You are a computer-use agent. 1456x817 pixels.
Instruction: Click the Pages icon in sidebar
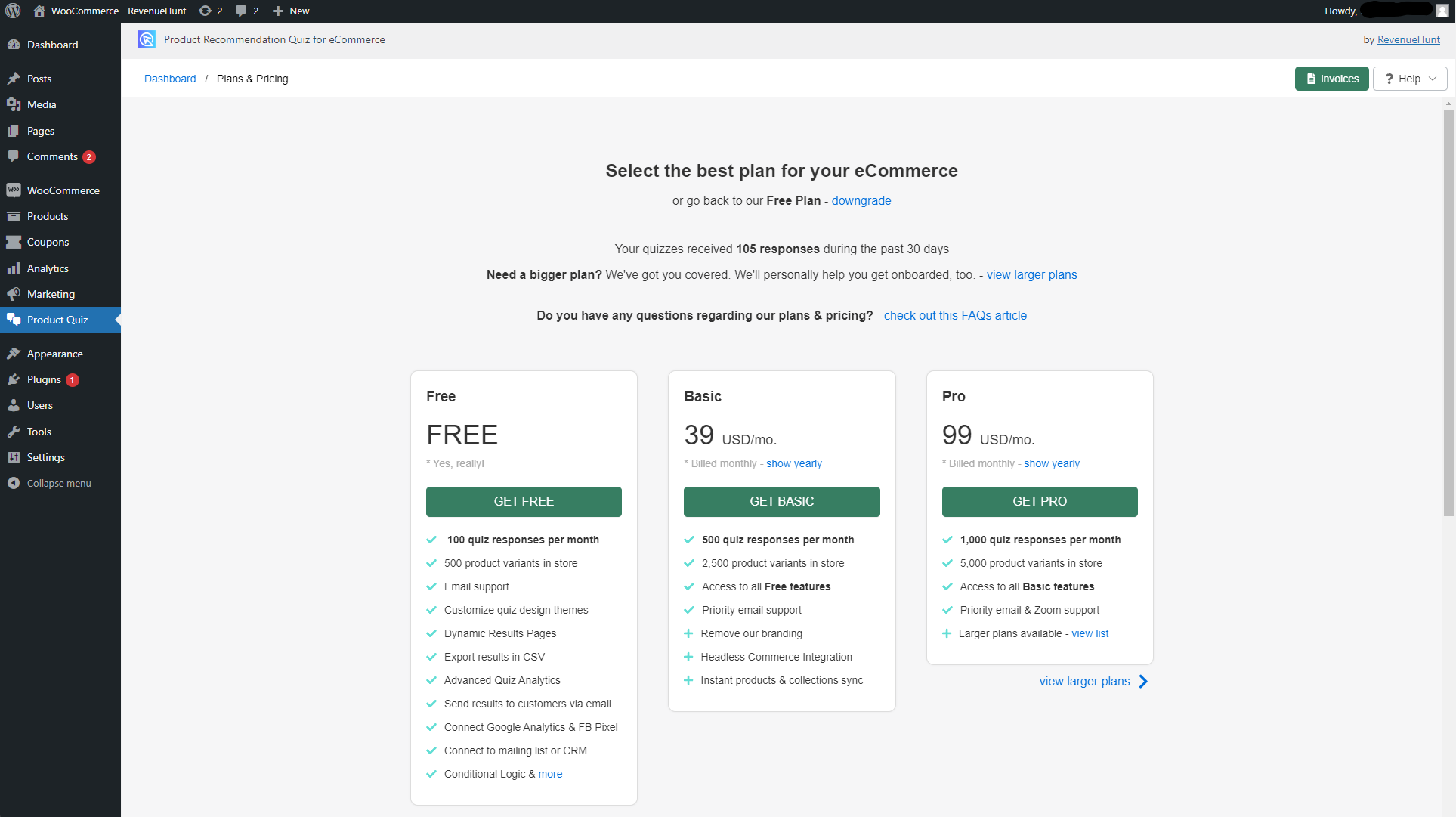(x=14, y=131)
